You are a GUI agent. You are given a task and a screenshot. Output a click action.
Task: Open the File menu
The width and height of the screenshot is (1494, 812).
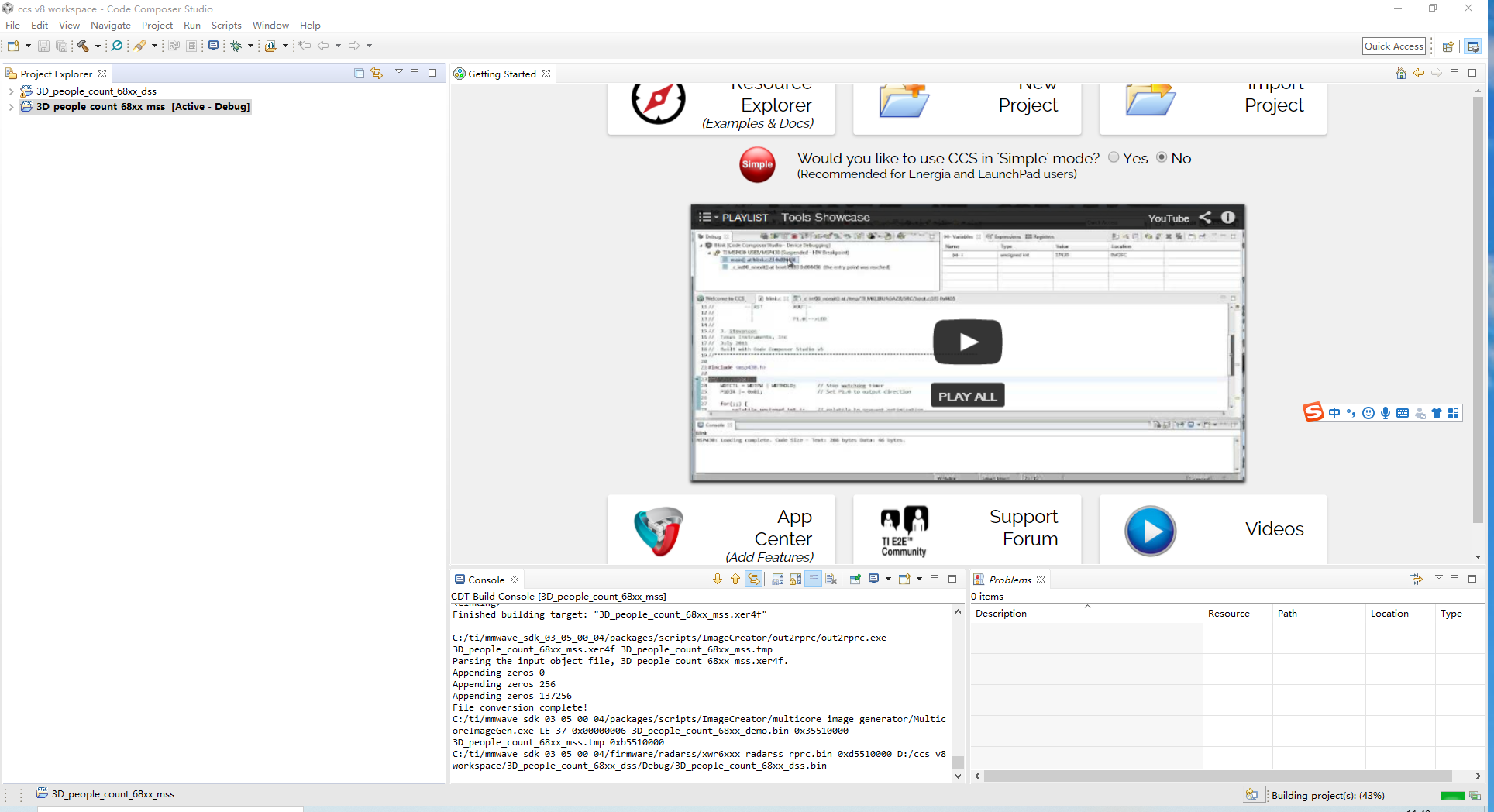13,26
